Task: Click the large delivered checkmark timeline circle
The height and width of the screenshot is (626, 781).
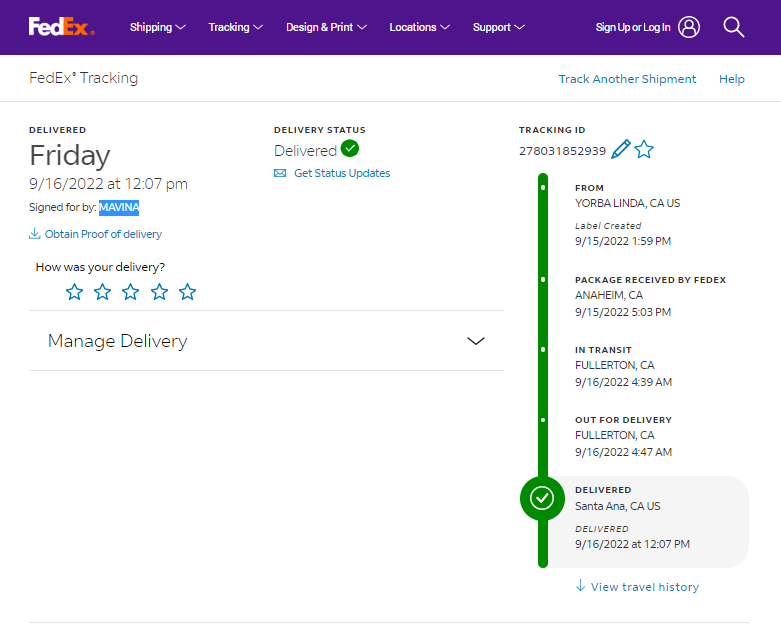Action: 542,498
